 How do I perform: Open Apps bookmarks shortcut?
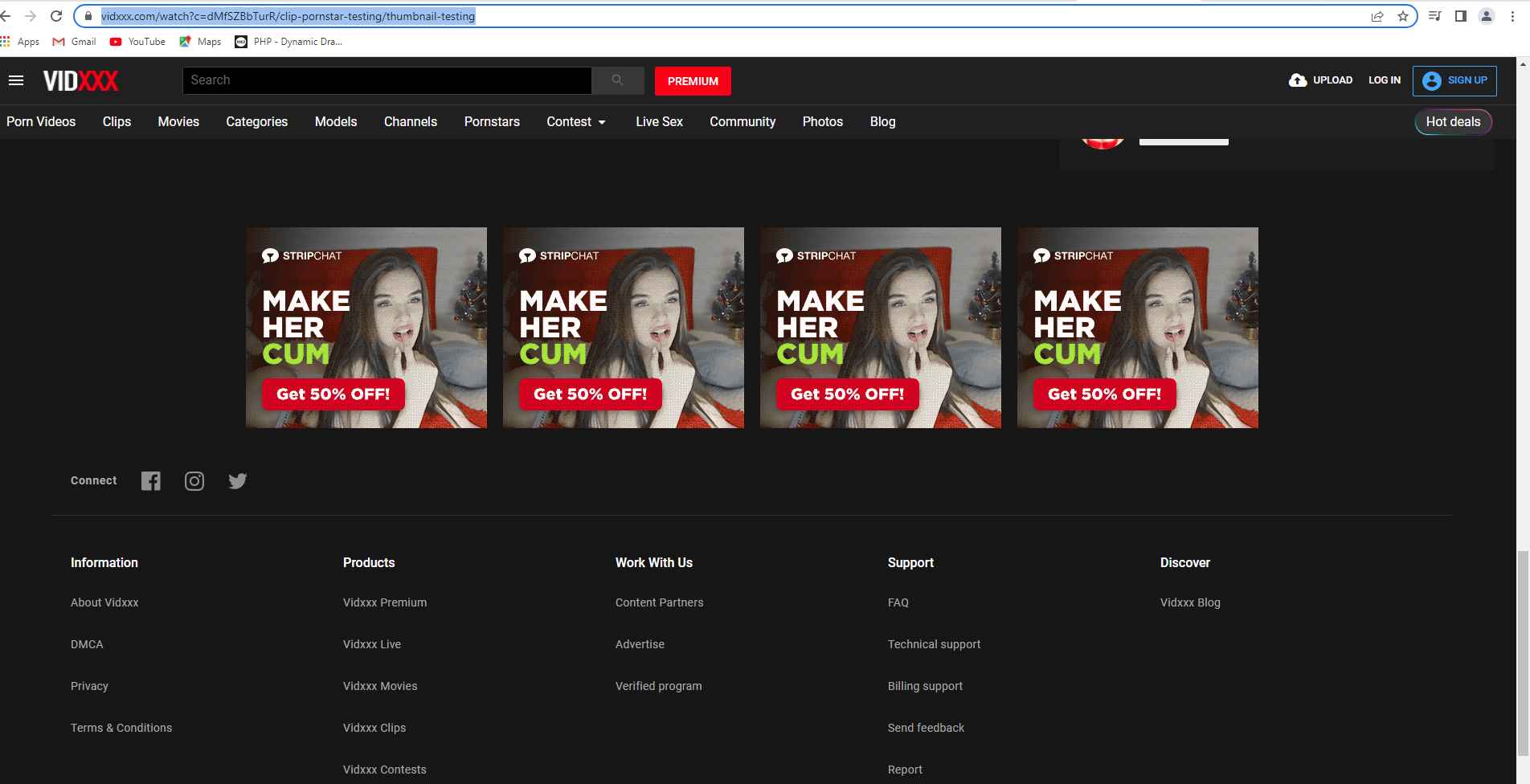(x=20, y=42)
